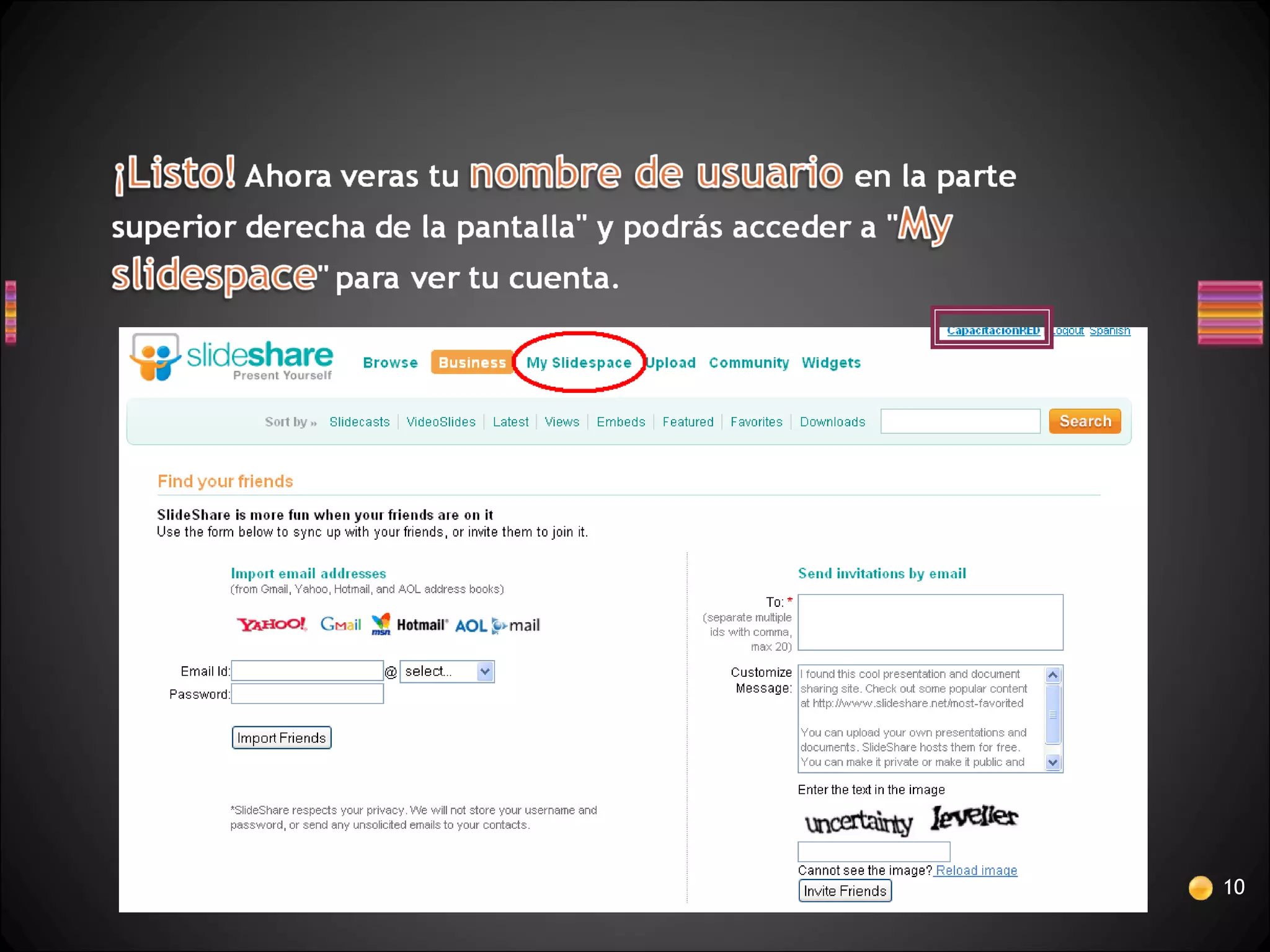Open the Business tab
The height and width of the screenshot is (952, 1270).
[x=472, y=363]
